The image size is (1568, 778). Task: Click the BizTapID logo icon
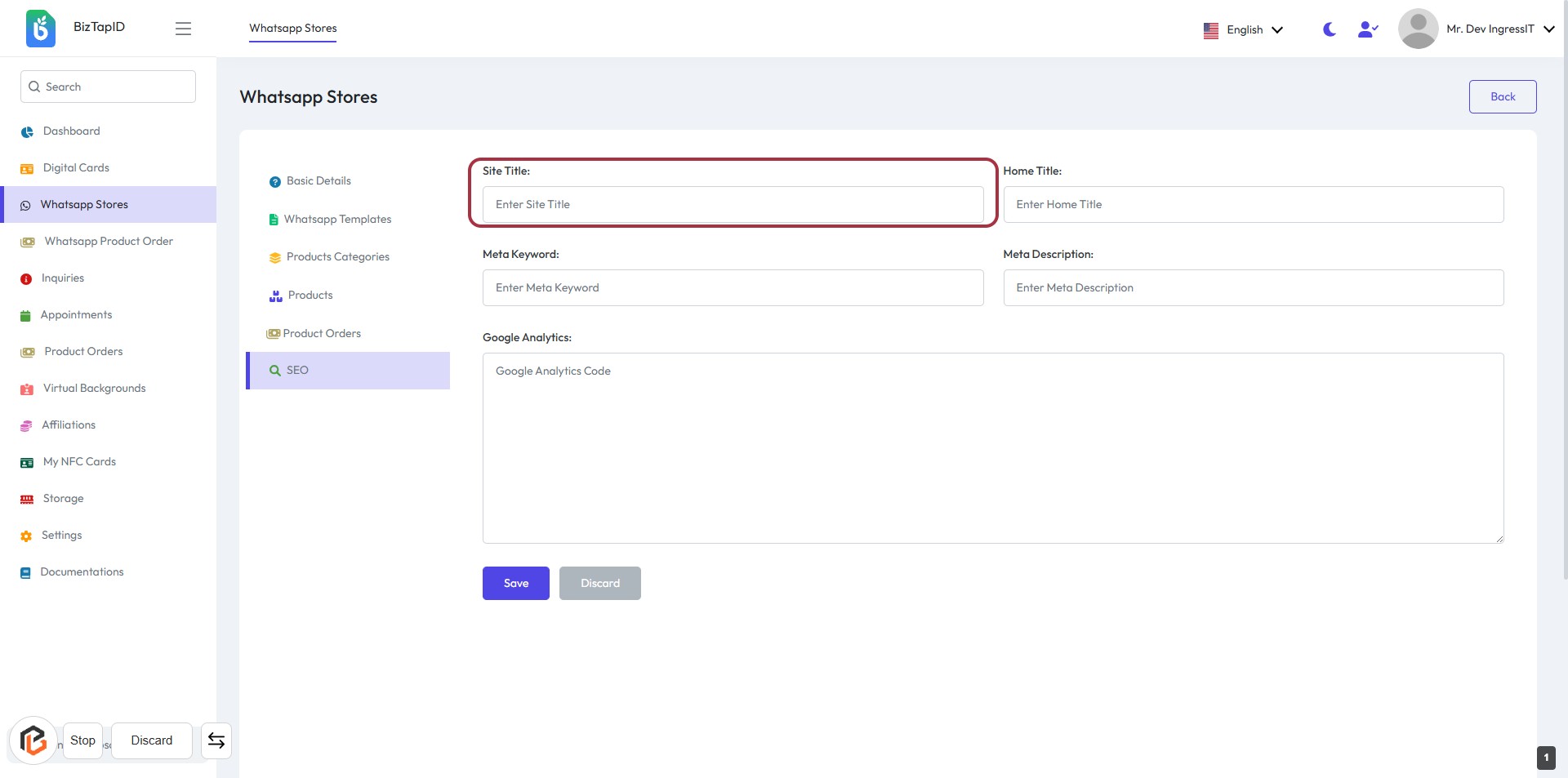pyautogui.click(x=40, y=29)
